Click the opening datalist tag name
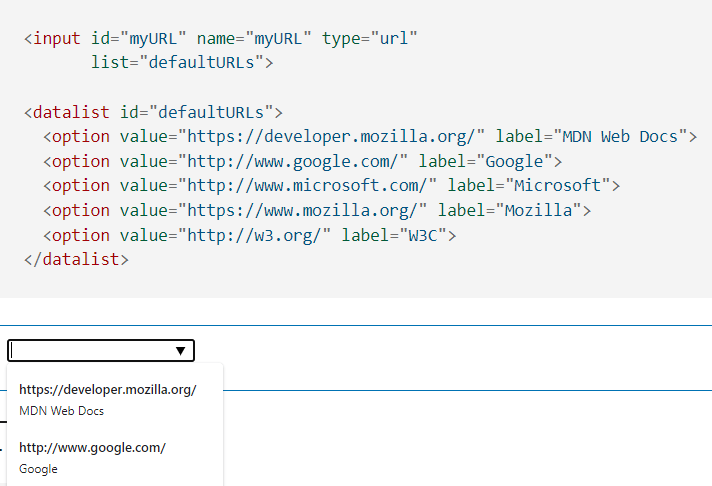Image resolution: width=712 pixels, height=486 pixels. coord(71,112)
